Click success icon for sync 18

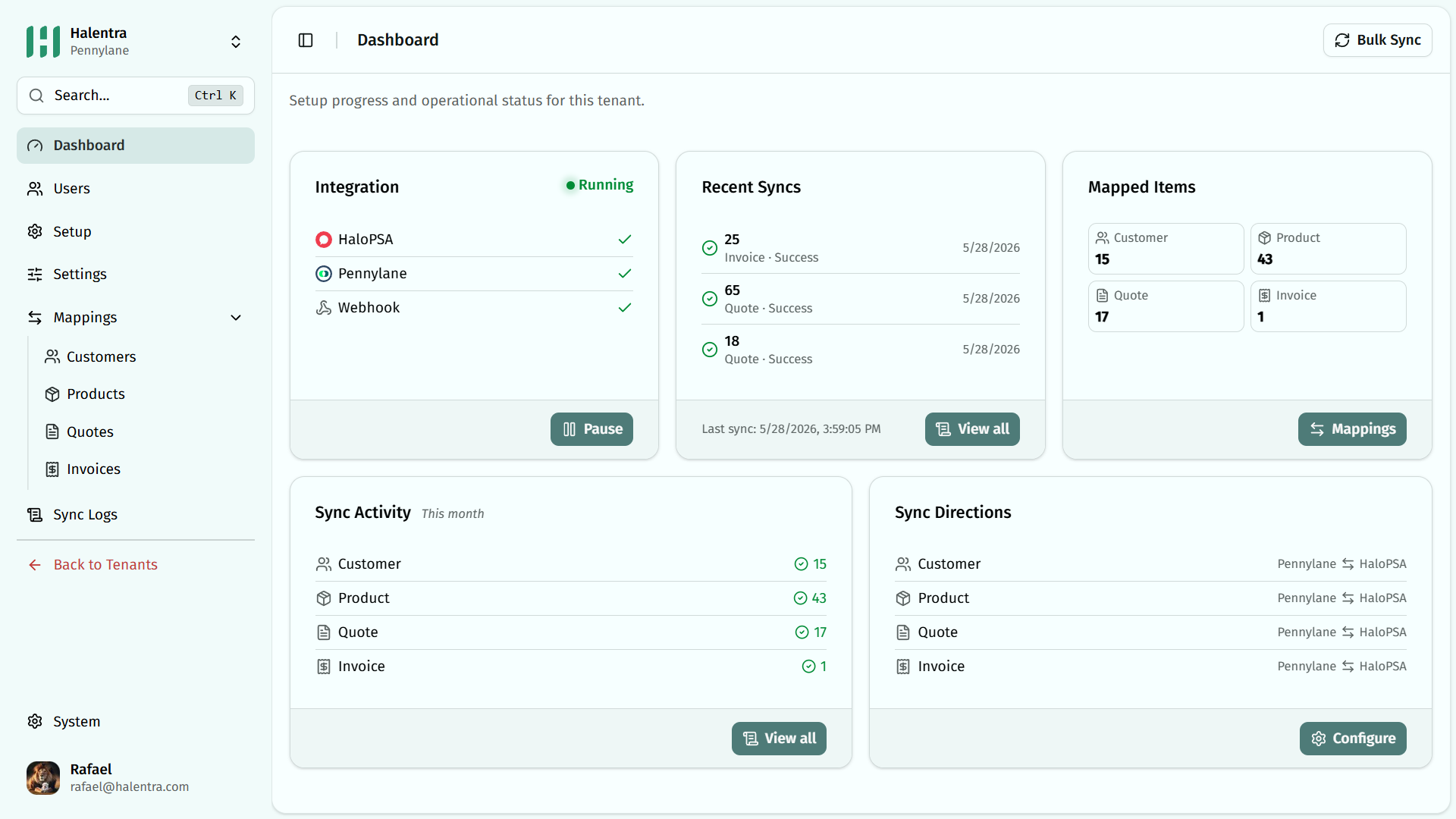click(x=710, y=350)
